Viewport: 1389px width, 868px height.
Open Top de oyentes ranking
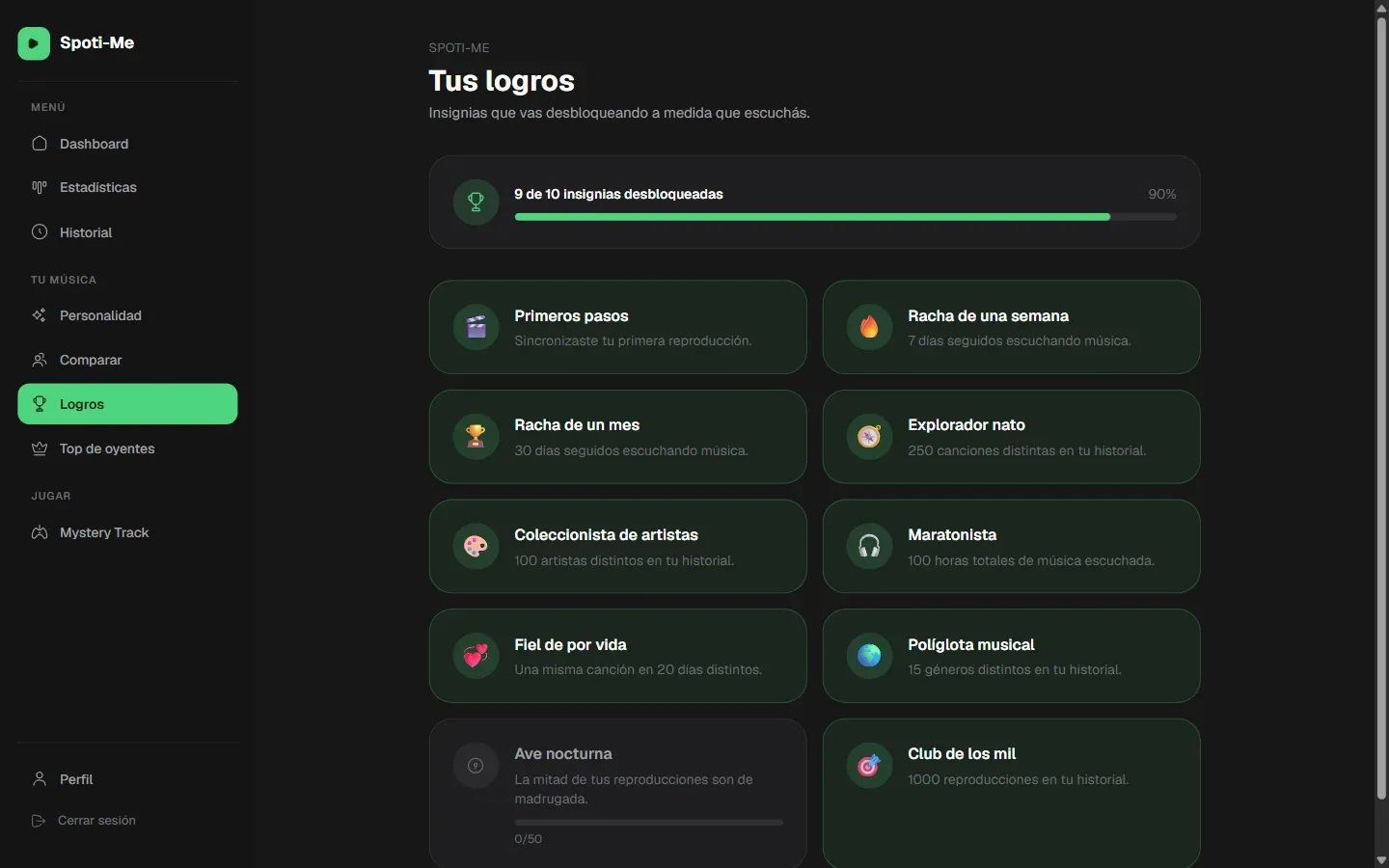point(127,448)
